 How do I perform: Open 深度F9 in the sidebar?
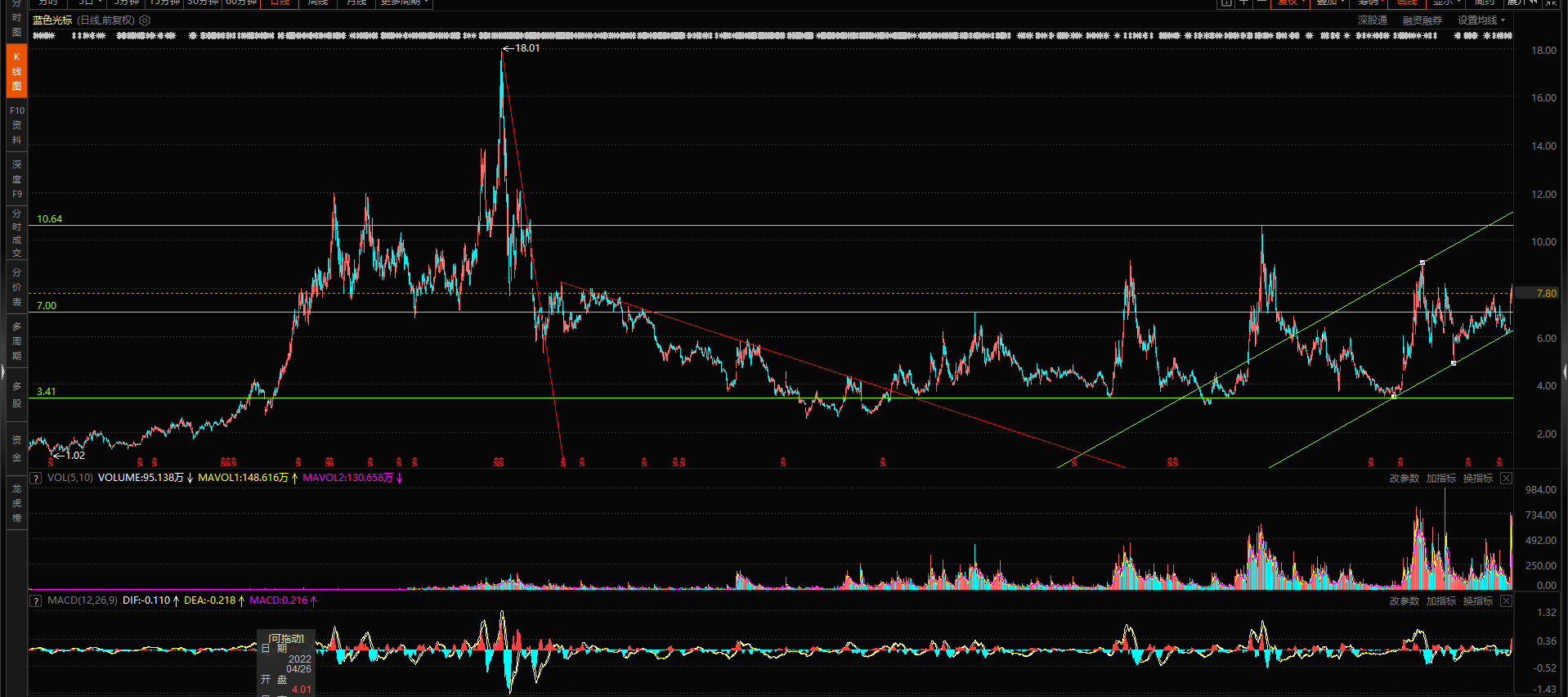click(x=16, y=179)
